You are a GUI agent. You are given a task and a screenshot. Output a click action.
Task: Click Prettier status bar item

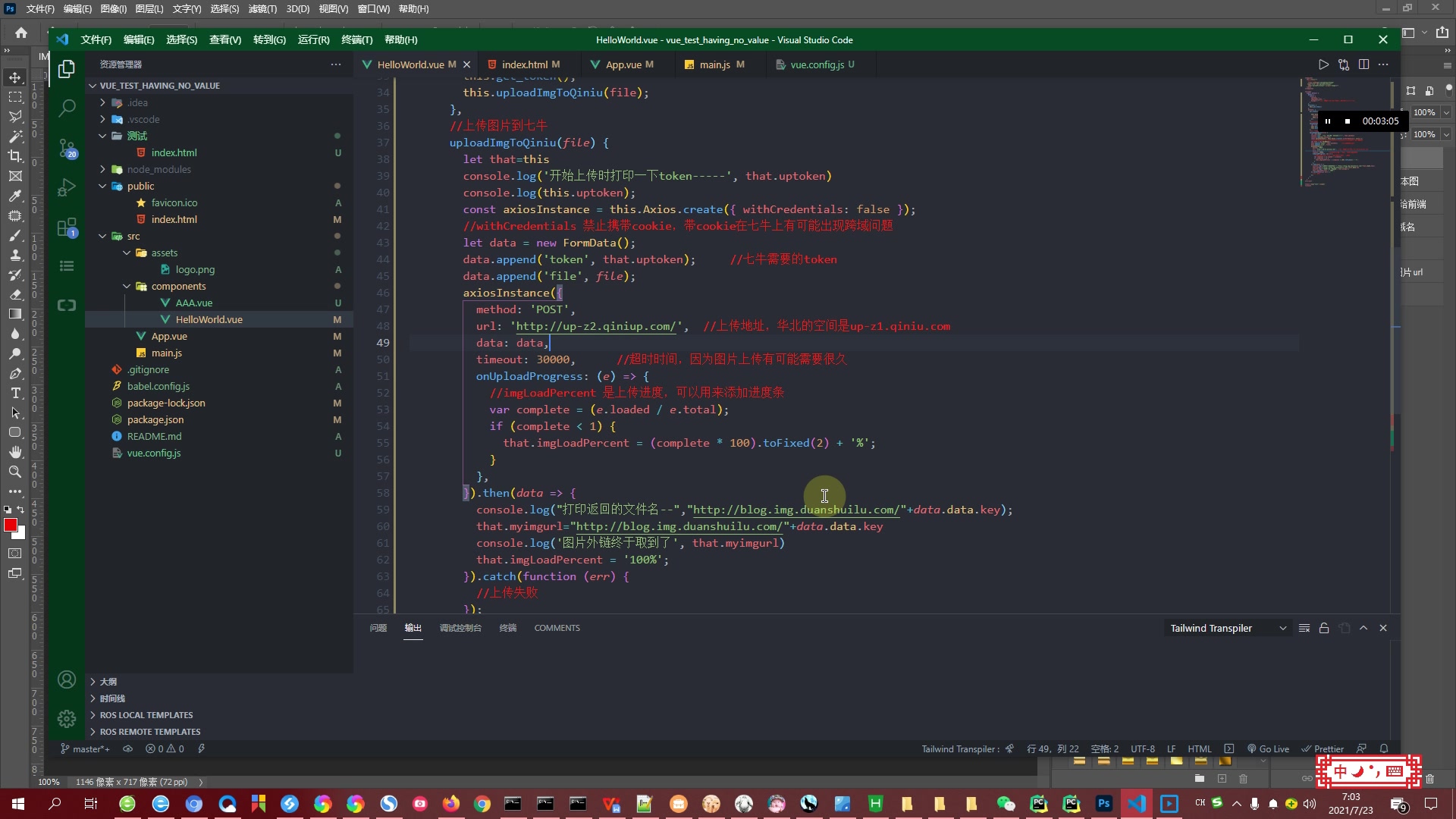tap(1323, 748)
